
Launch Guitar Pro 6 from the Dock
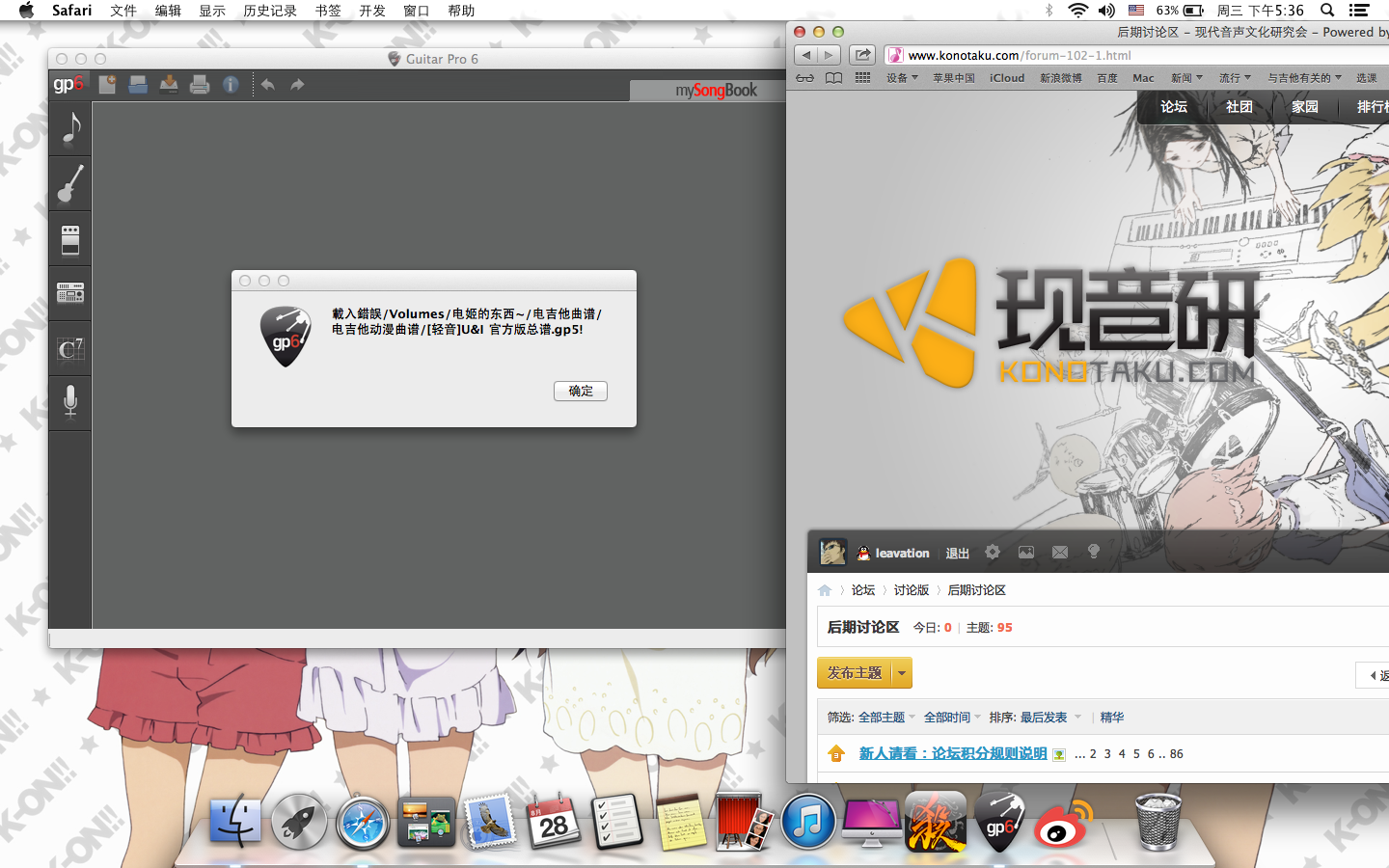click(x=999, y=823)
